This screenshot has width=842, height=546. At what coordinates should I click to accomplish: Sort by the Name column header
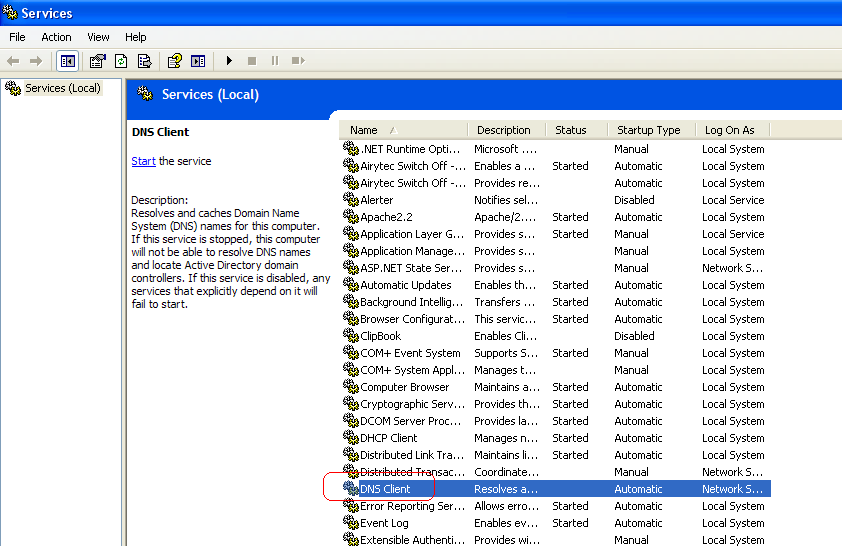click(403, 130)
